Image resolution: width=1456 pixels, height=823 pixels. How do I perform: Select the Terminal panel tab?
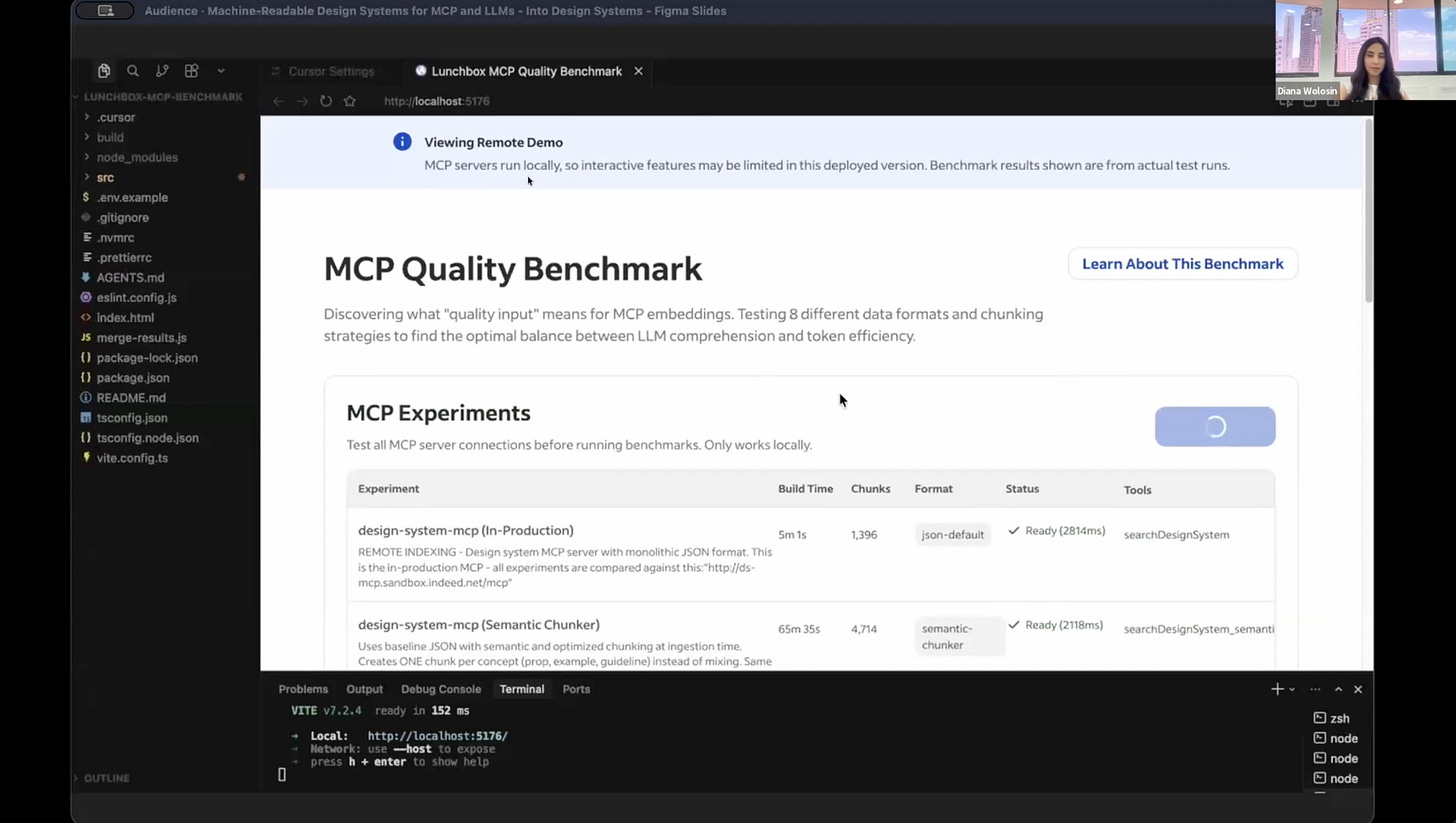(522, 689)
